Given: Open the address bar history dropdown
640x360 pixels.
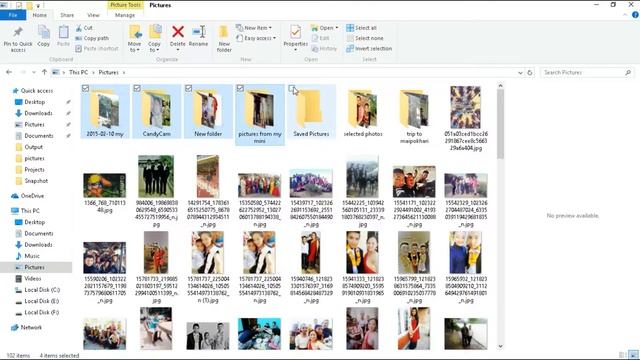Looking at the screenshot, I should point(520,72).
